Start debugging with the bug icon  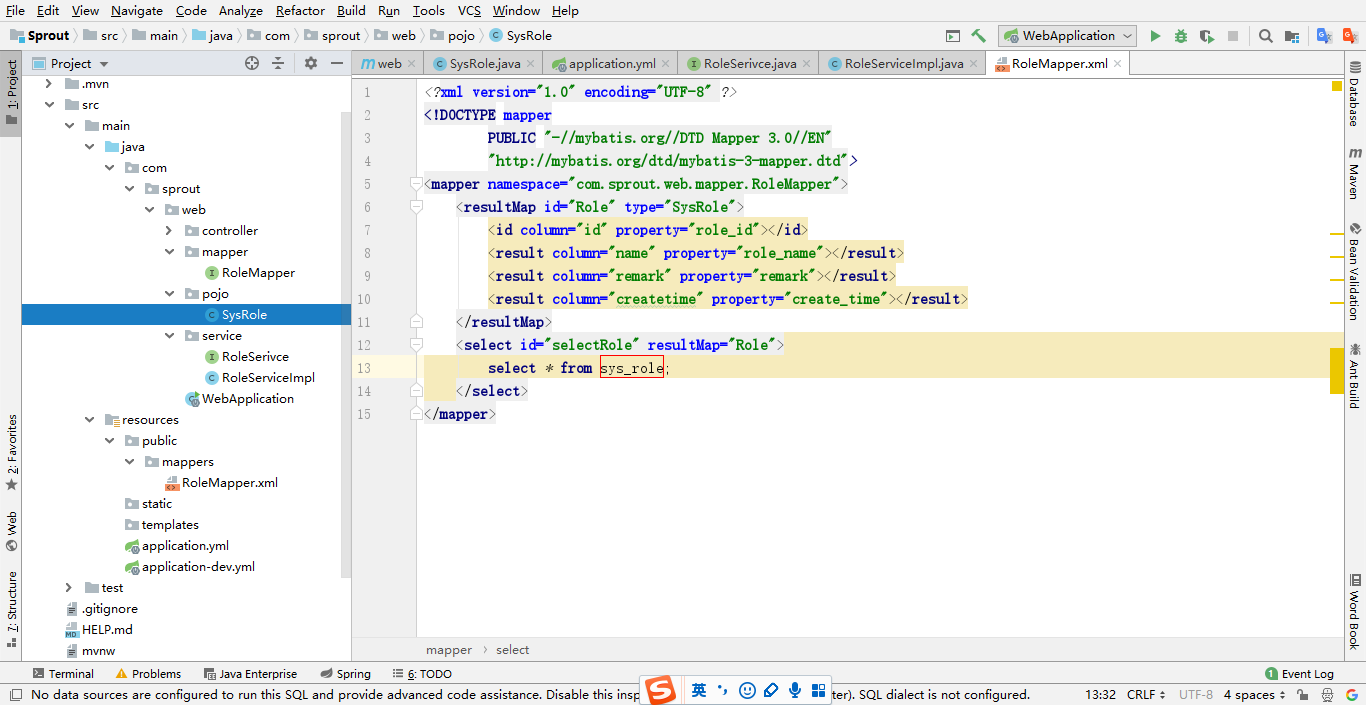tap(1181, 36)
